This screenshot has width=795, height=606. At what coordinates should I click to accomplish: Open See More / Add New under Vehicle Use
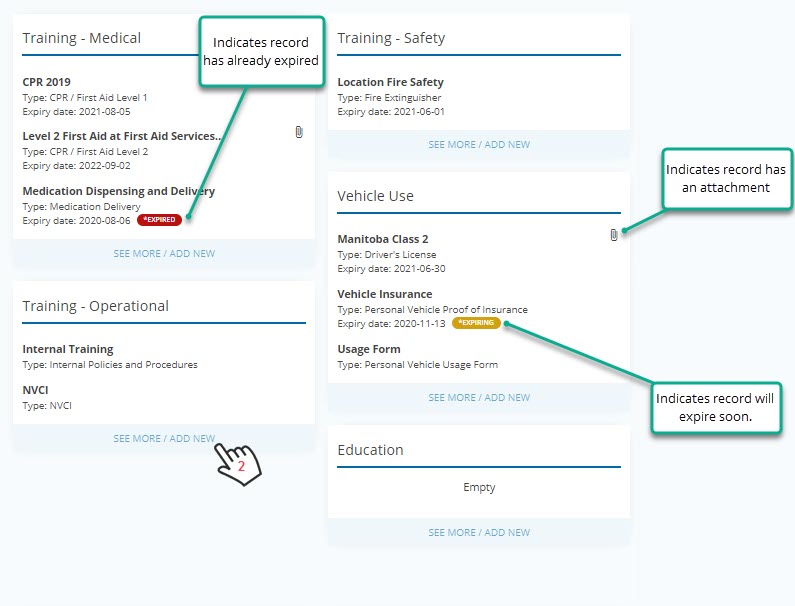pos(479,397)
